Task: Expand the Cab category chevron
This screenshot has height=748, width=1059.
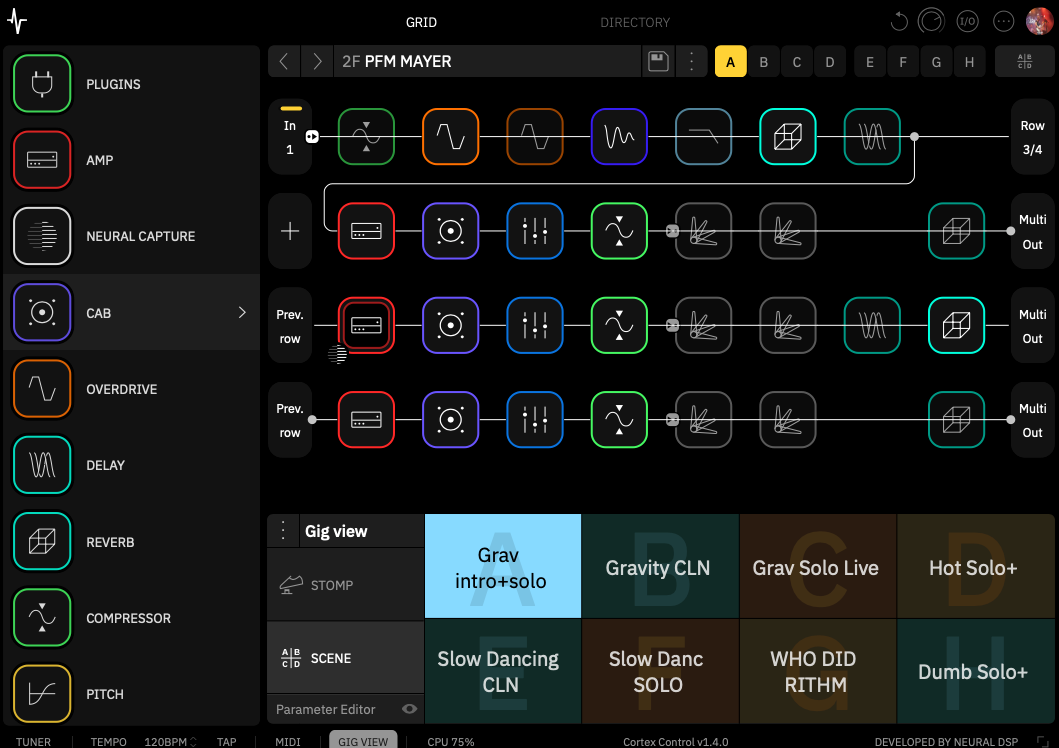Action: (241, 313)
